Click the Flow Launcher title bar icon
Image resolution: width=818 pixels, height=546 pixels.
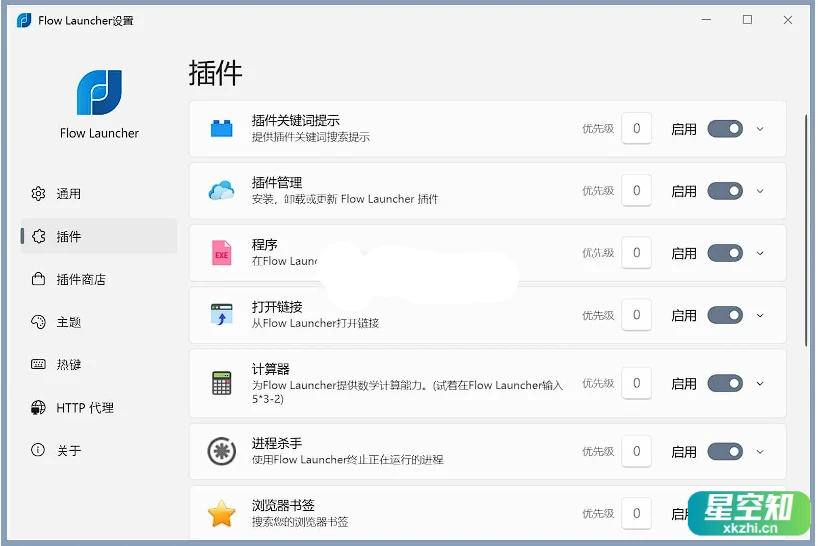click(x=24, y=20)
